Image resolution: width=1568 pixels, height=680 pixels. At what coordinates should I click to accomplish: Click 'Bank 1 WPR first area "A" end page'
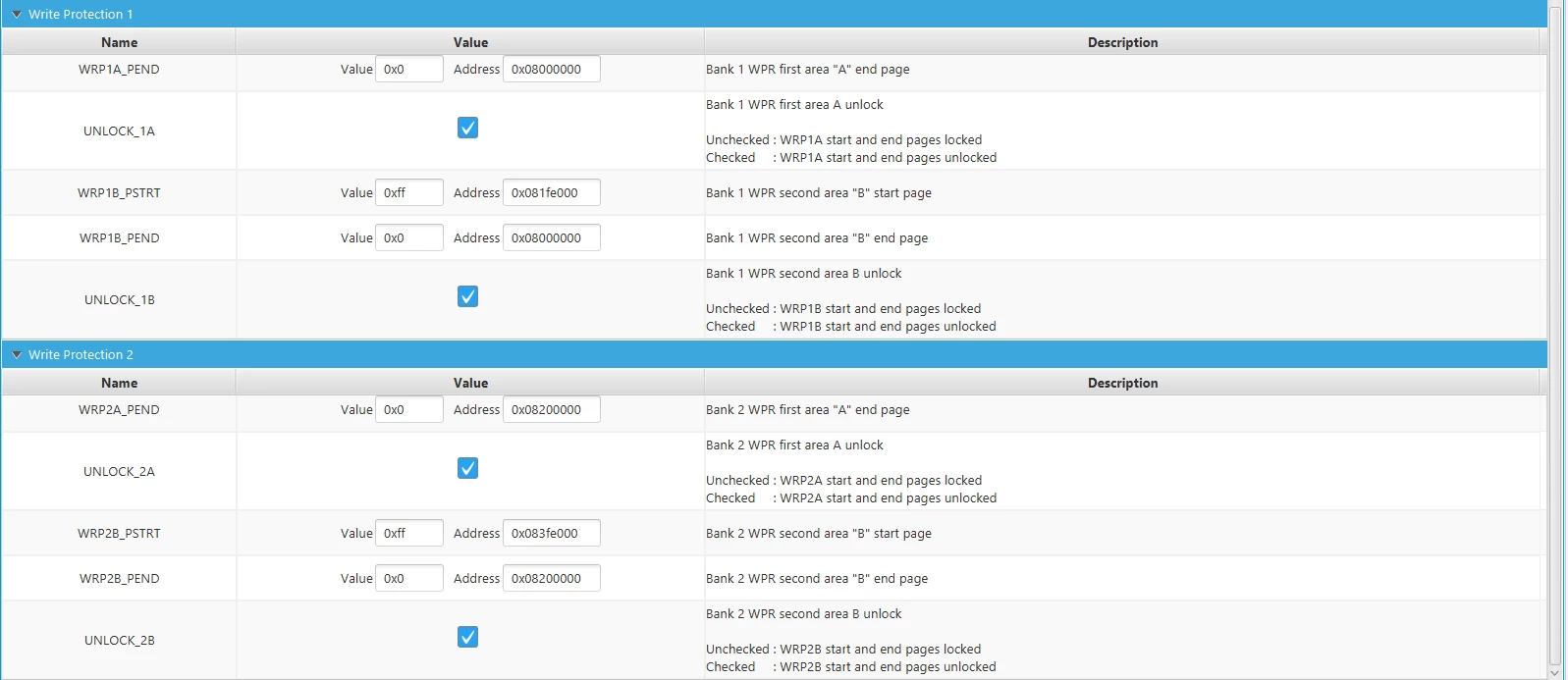(807, 69)
